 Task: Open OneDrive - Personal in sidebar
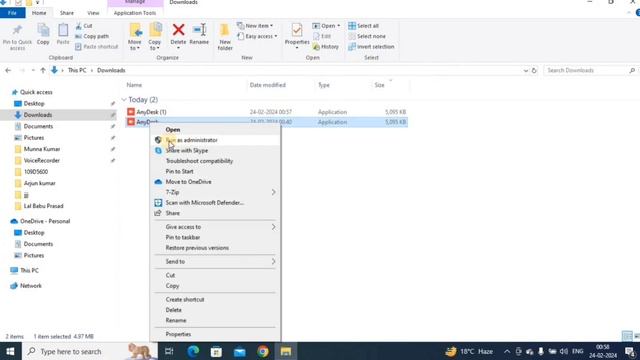click(45, 221)
